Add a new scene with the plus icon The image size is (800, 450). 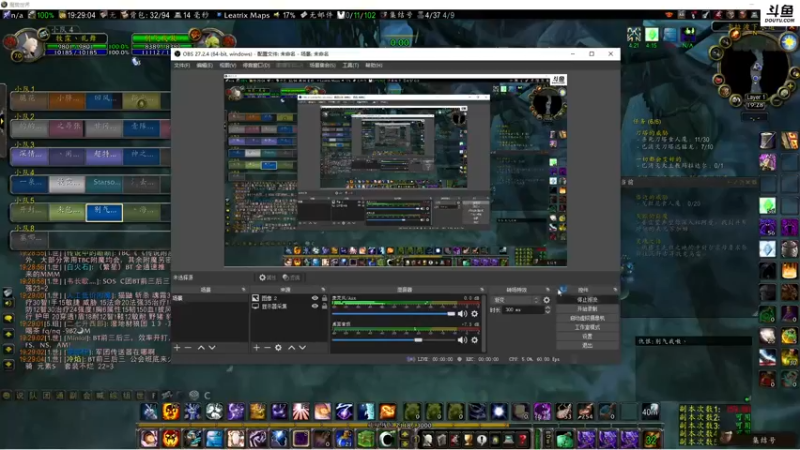177,347
